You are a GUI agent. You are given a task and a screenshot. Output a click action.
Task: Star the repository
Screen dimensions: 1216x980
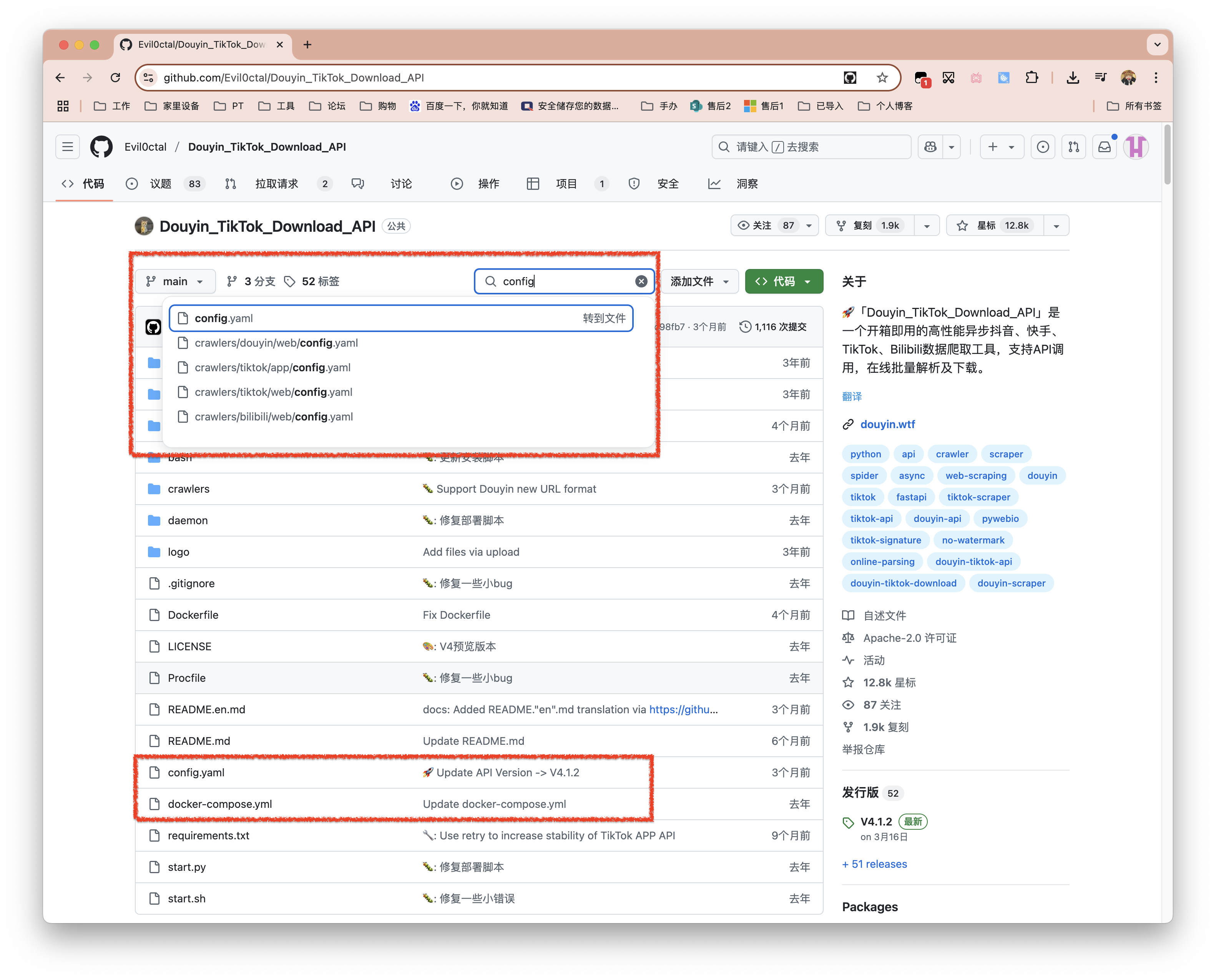(995, 225)
